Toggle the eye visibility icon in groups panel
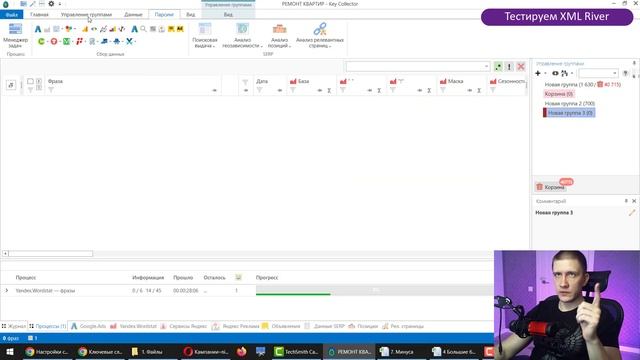Image resolution: width=640 pixels, height=360 pixels. 555,73
